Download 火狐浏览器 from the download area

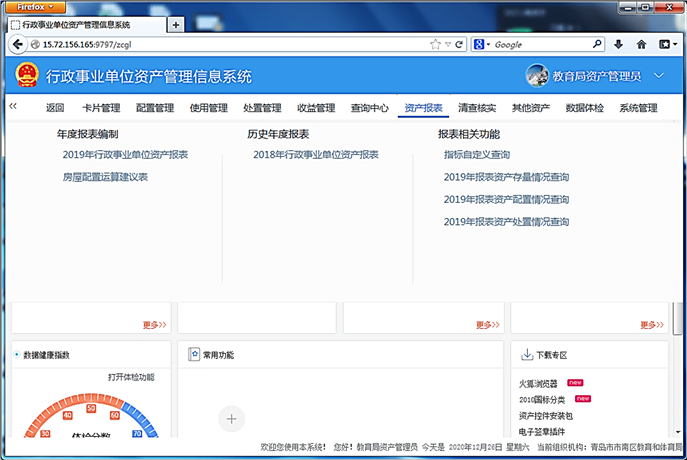(x=538, y=384)
